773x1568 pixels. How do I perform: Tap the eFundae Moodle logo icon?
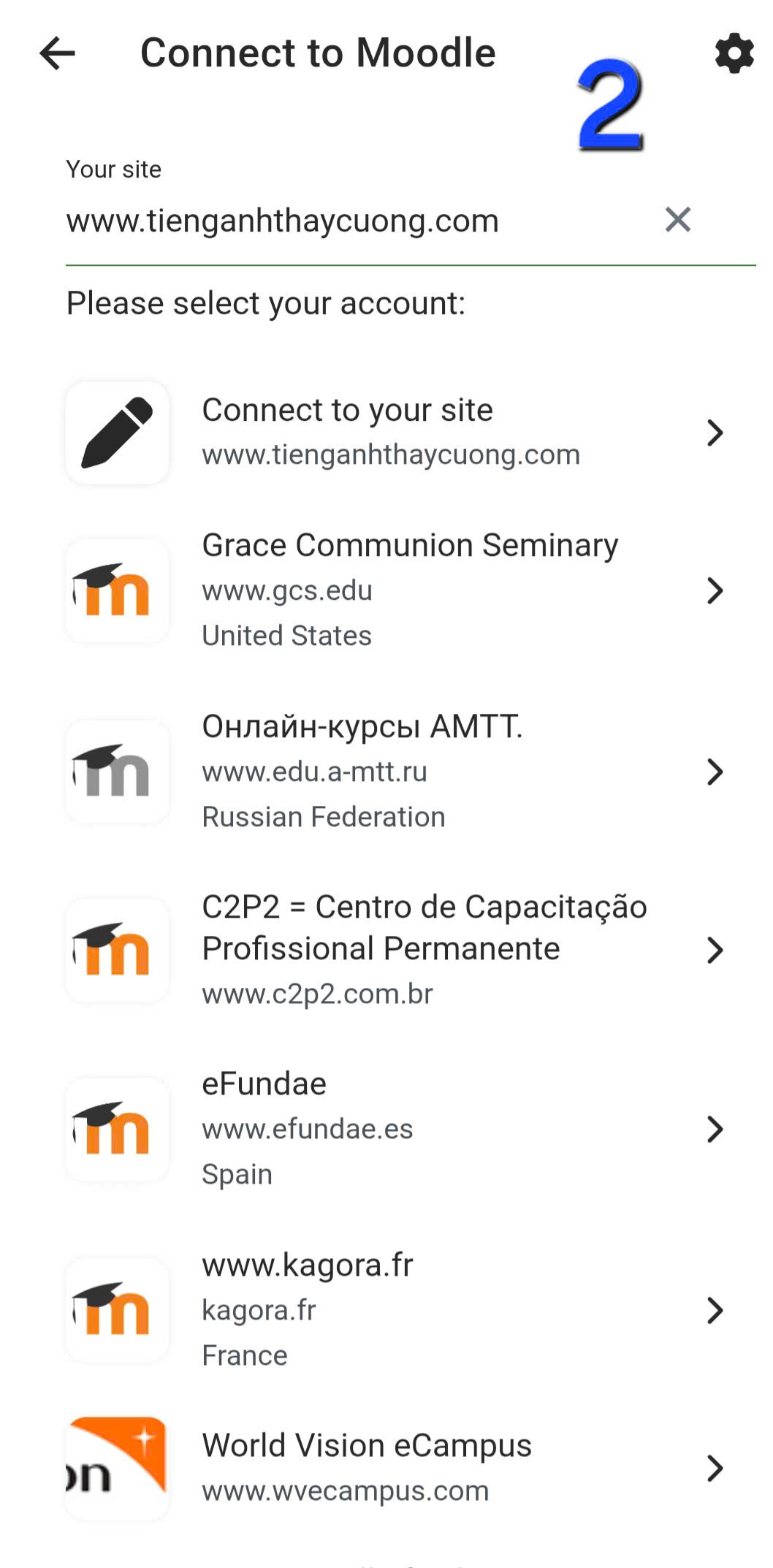click(117, 1129)
